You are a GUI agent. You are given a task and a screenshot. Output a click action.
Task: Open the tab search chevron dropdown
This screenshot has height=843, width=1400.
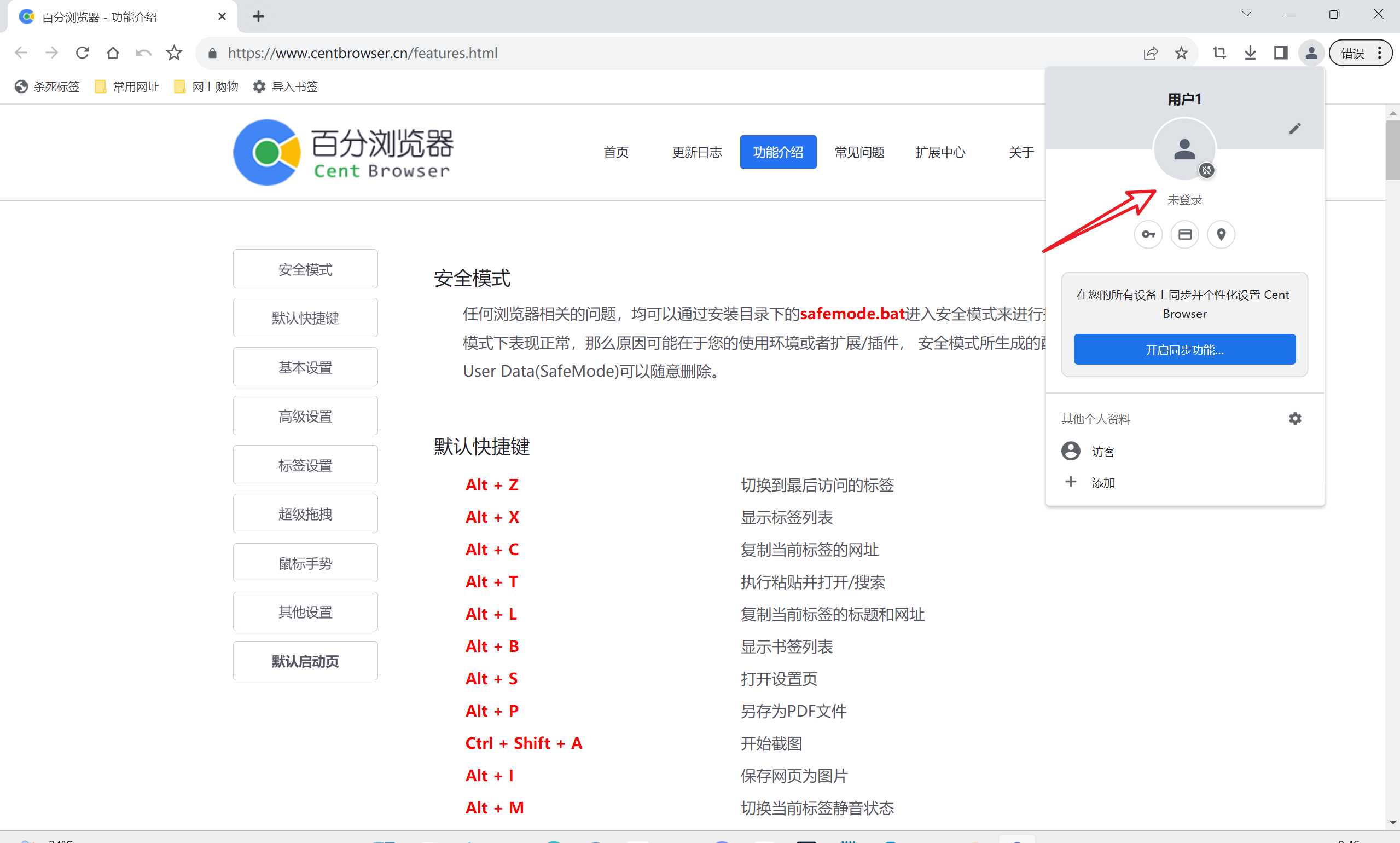pyautogui.click(x=1247, y=14)
